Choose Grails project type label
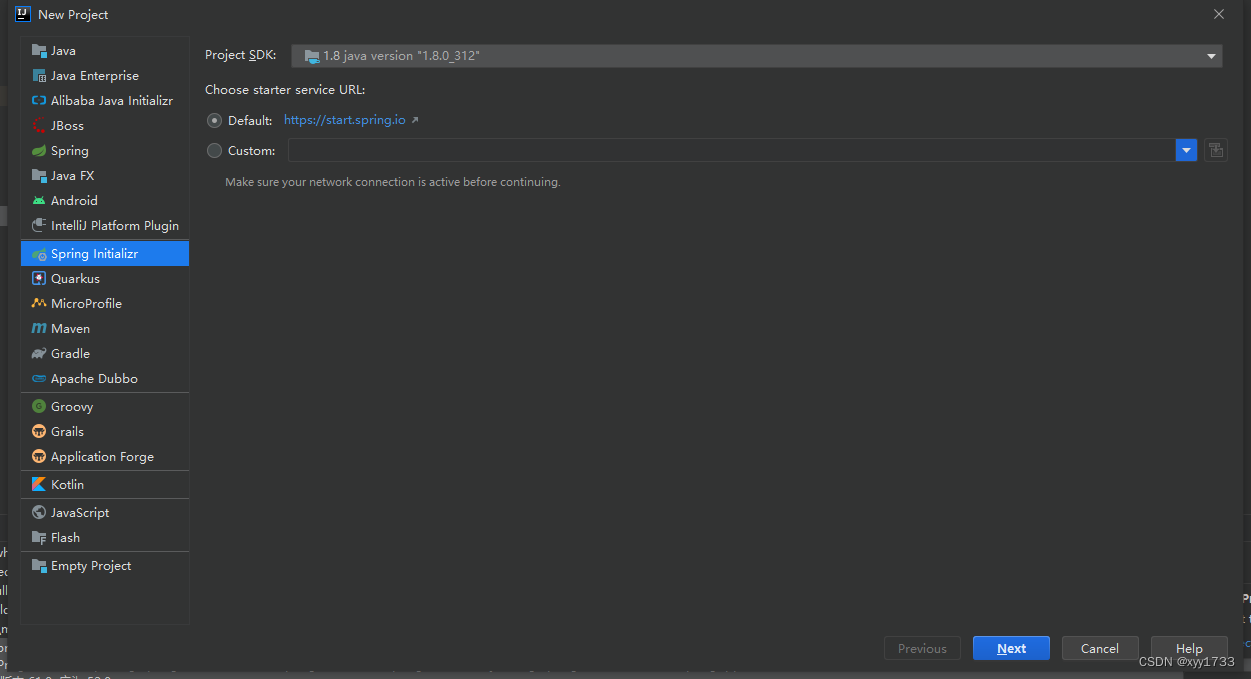Screen dimensions: 1251x679 (x=67, y=432)
